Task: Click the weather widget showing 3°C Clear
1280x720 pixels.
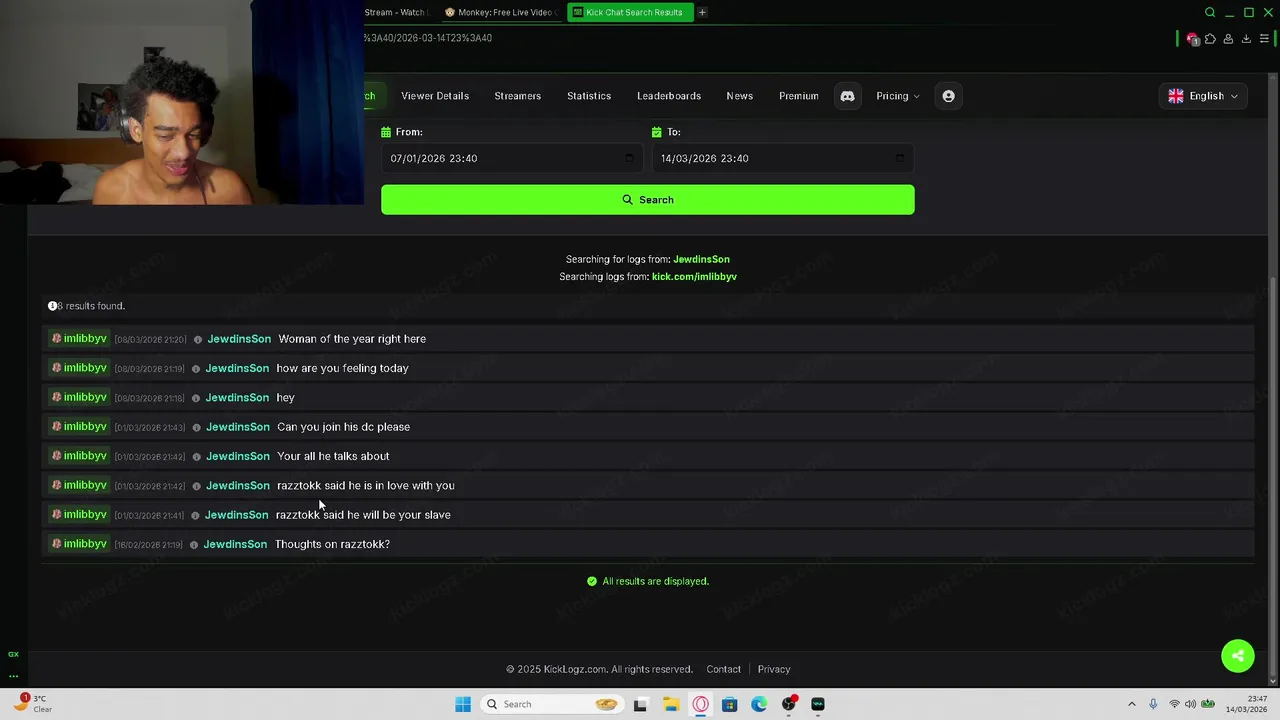Action: click(x=33, y=704)
